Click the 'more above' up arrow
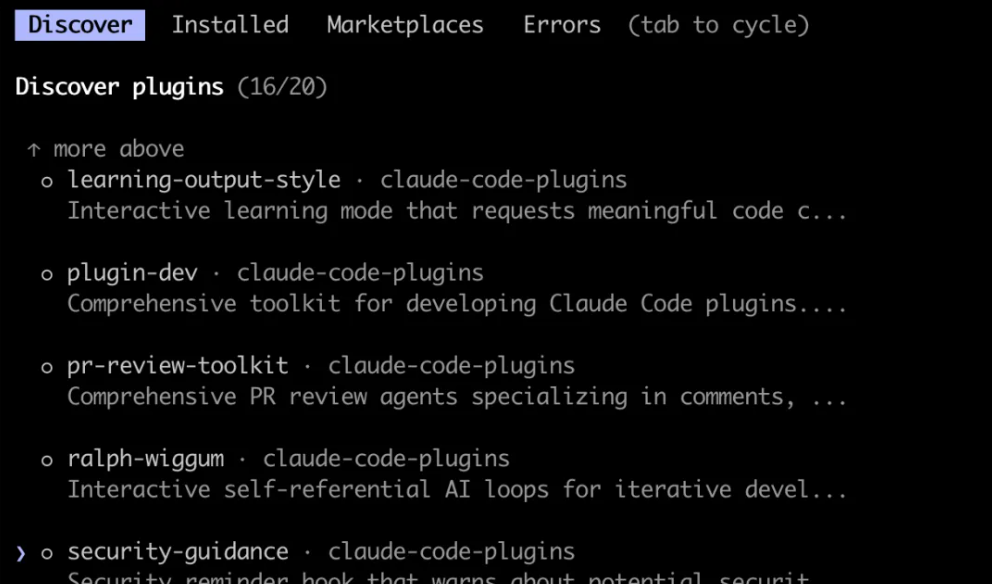The image size is (992, 584). [34, 150]
